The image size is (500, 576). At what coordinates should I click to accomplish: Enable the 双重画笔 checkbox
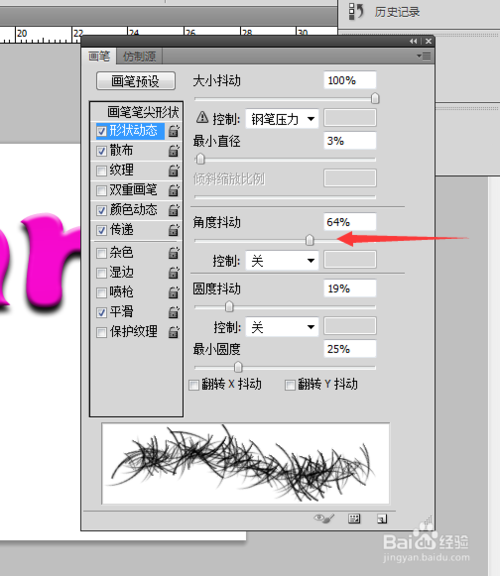point(101,191)
